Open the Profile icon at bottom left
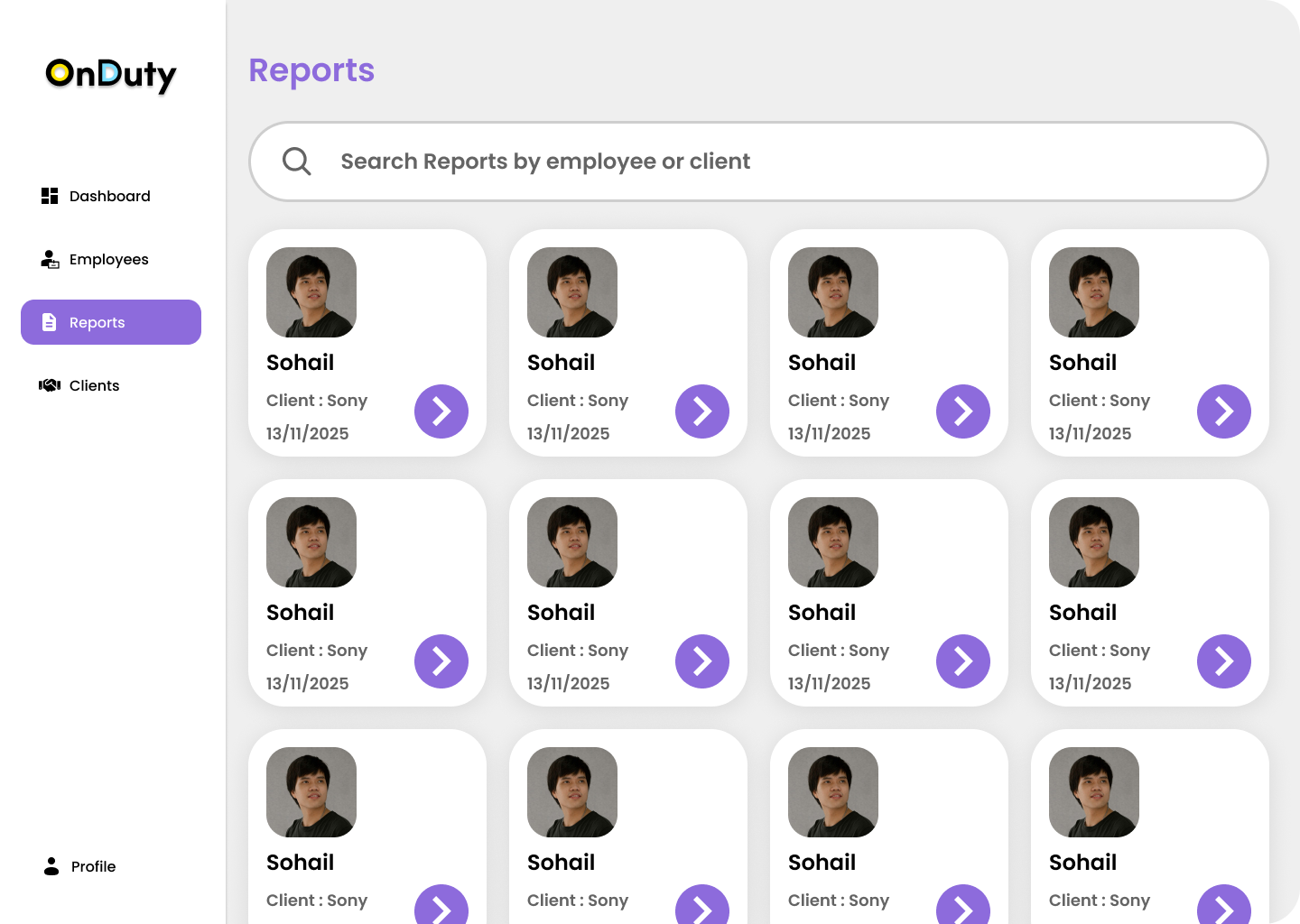This screenshot has width=1300, height=924. coord(51,865)
